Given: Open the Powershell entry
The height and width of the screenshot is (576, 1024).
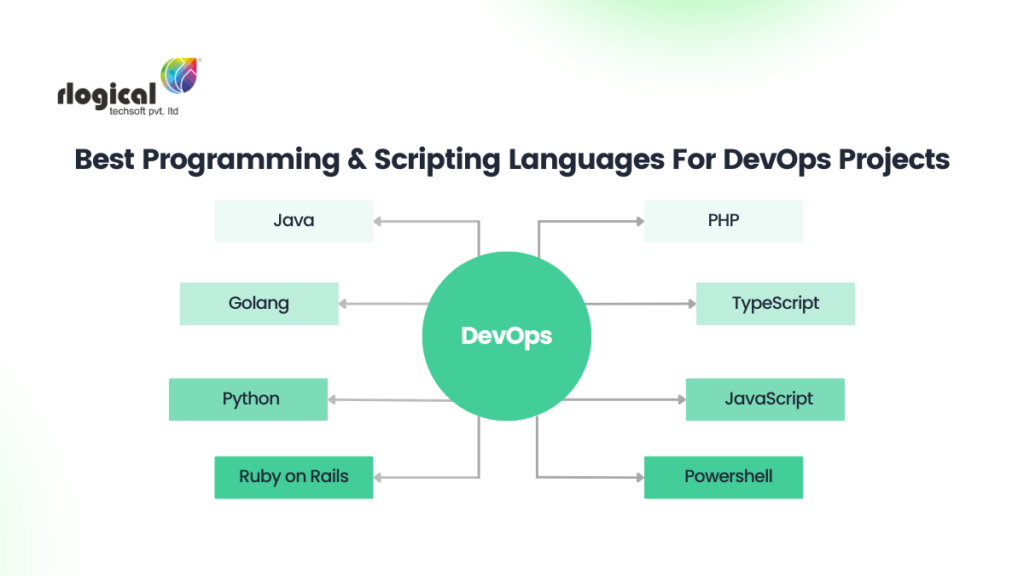Looking at the screenshot, I should click(x=723, y=477).
